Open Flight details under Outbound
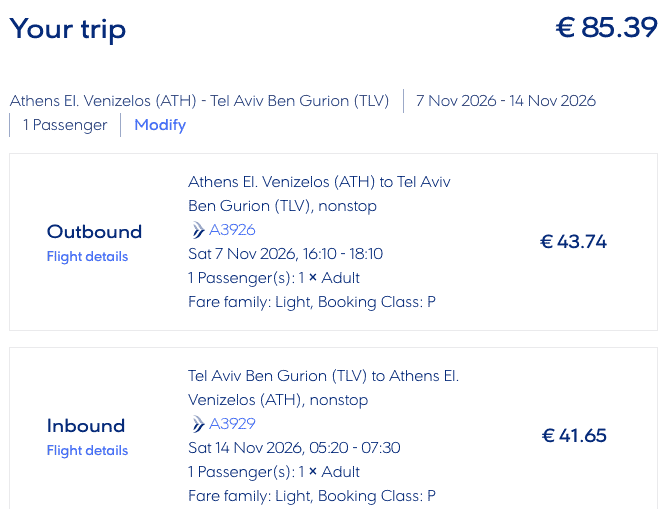 tap(87, 256)
